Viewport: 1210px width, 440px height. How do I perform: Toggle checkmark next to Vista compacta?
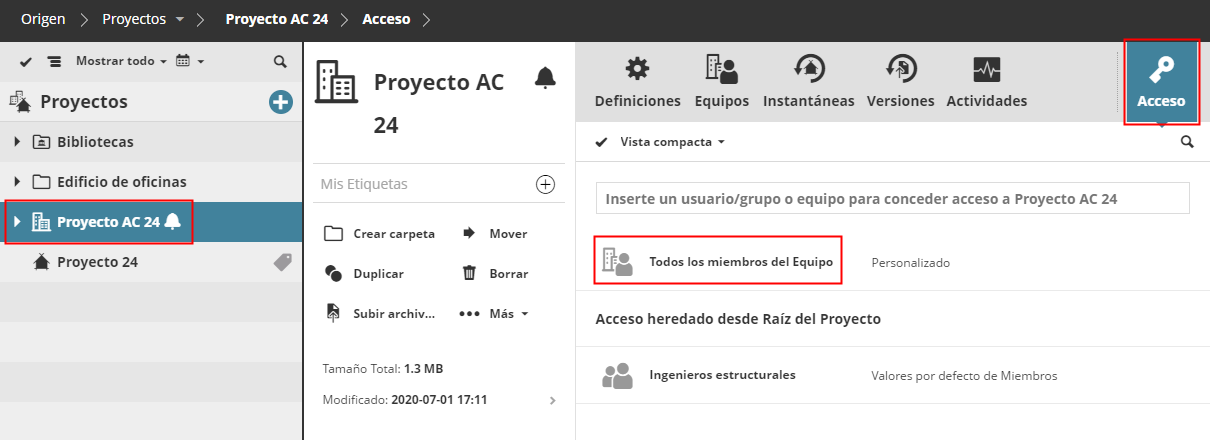pyautogui.click(x=601, y=142)
